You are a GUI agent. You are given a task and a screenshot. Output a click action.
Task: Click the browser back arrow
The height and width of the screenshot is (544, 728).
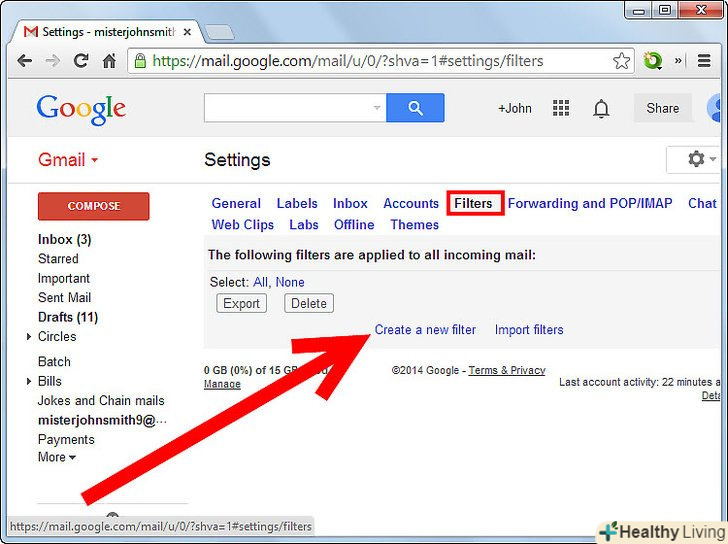point(25,61)
